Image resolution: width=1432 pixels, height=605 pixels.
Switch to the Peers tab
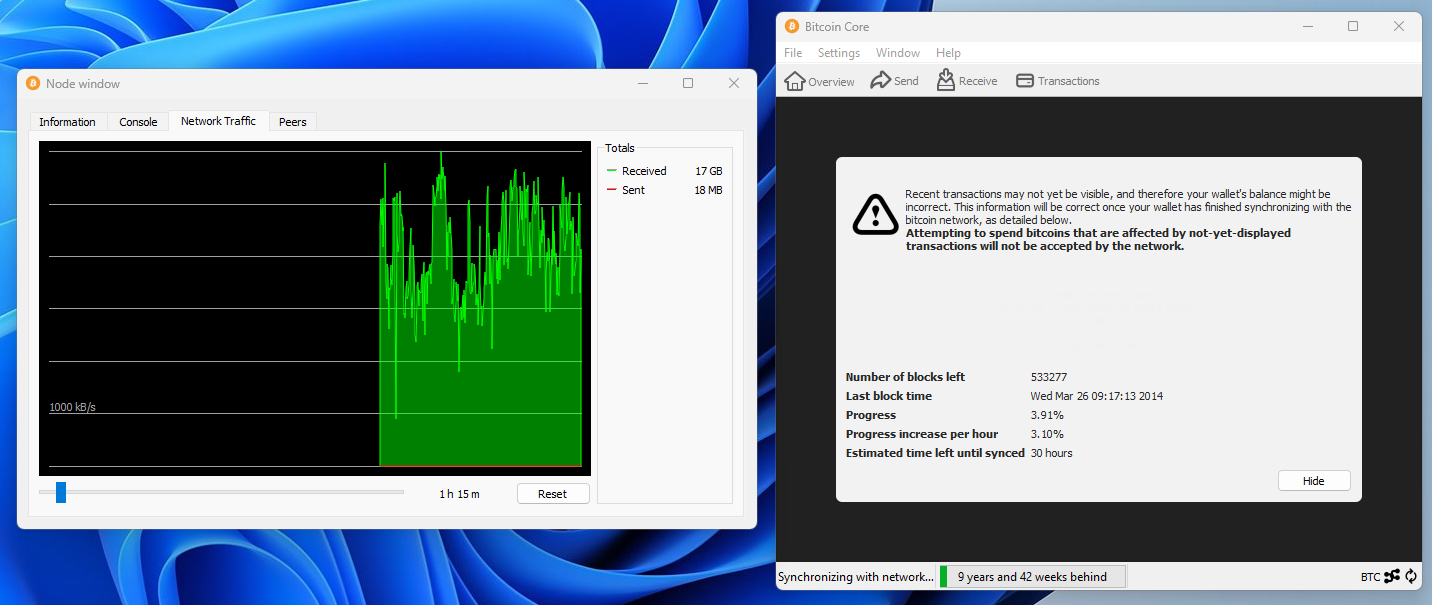293,122
